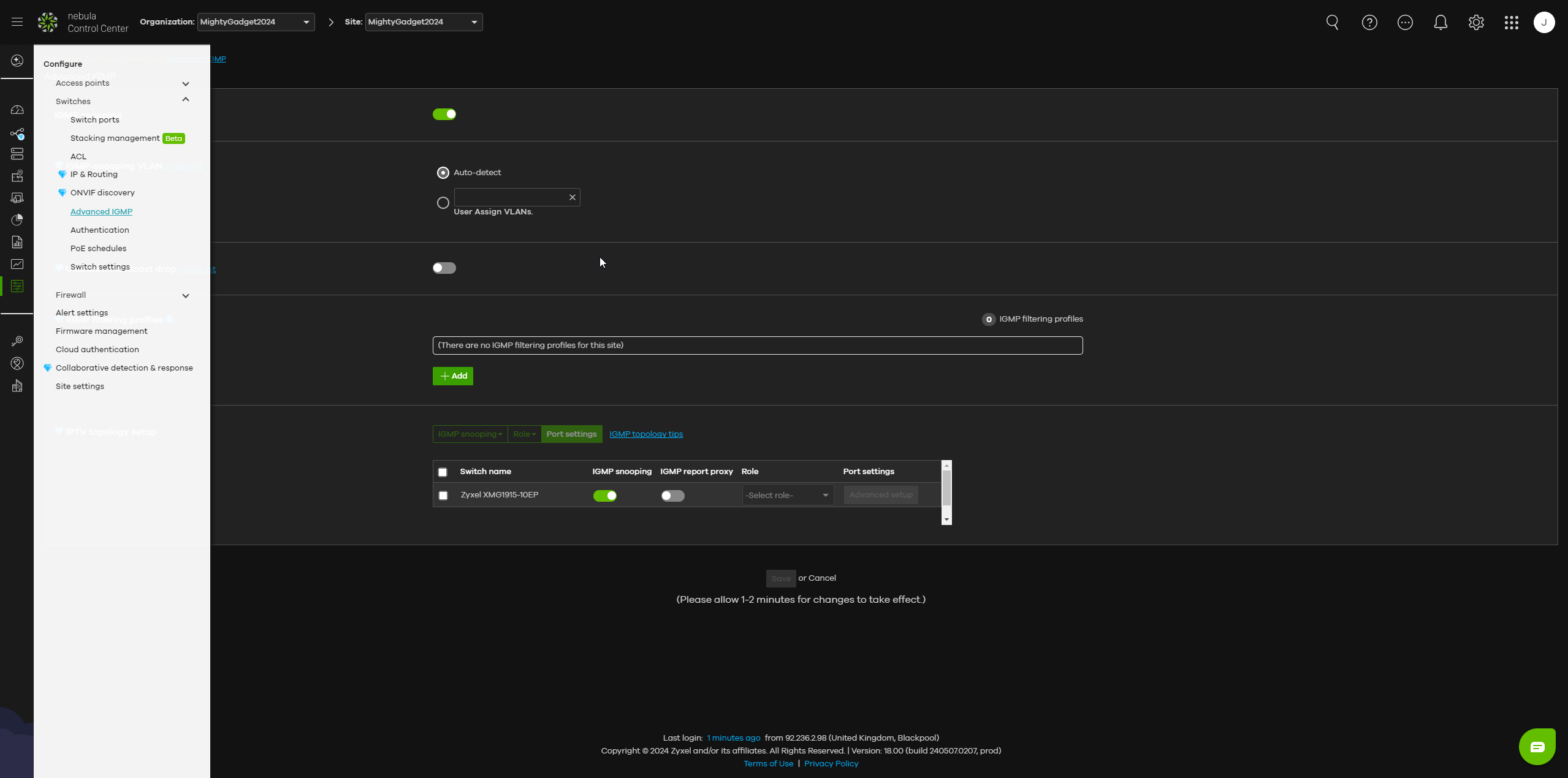Select the User Assign VLANs radio button
The image size is (1568, 778).
(443, 203)
